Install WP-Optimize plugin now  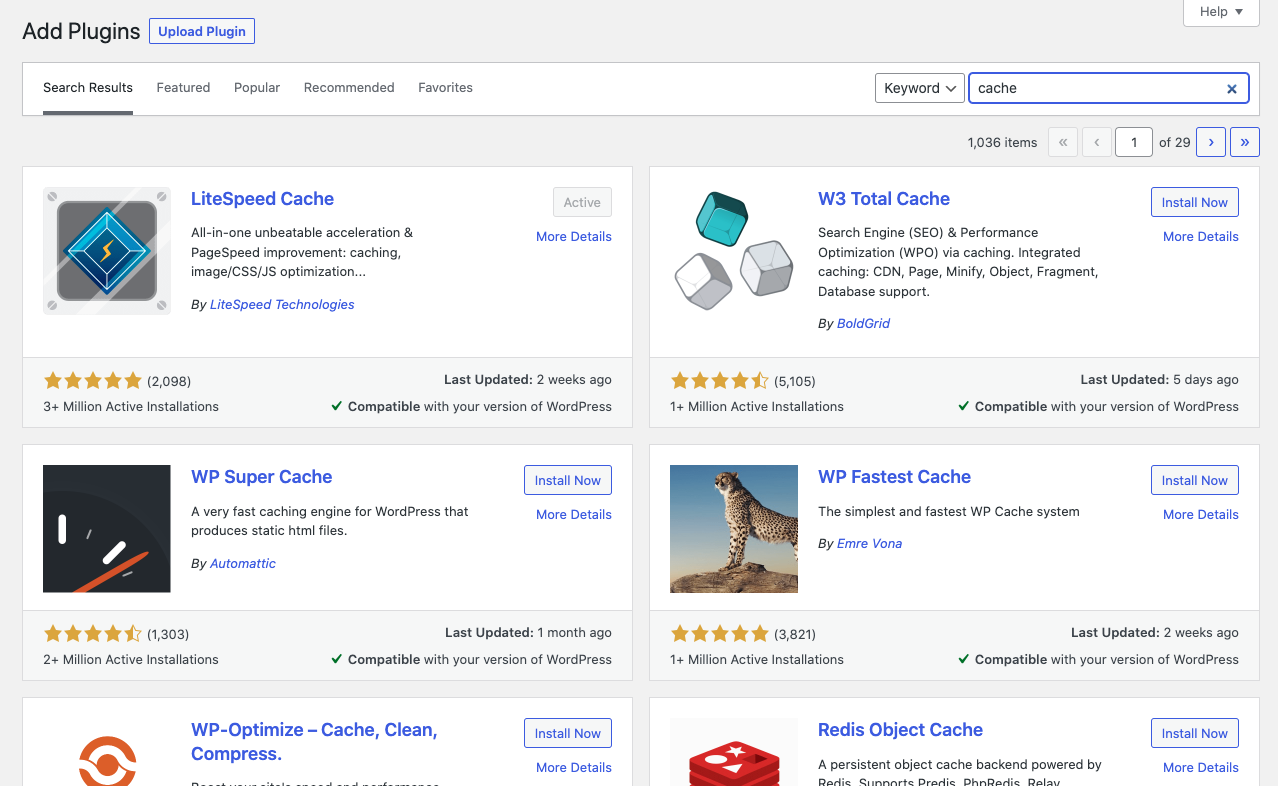click(568, 733)
